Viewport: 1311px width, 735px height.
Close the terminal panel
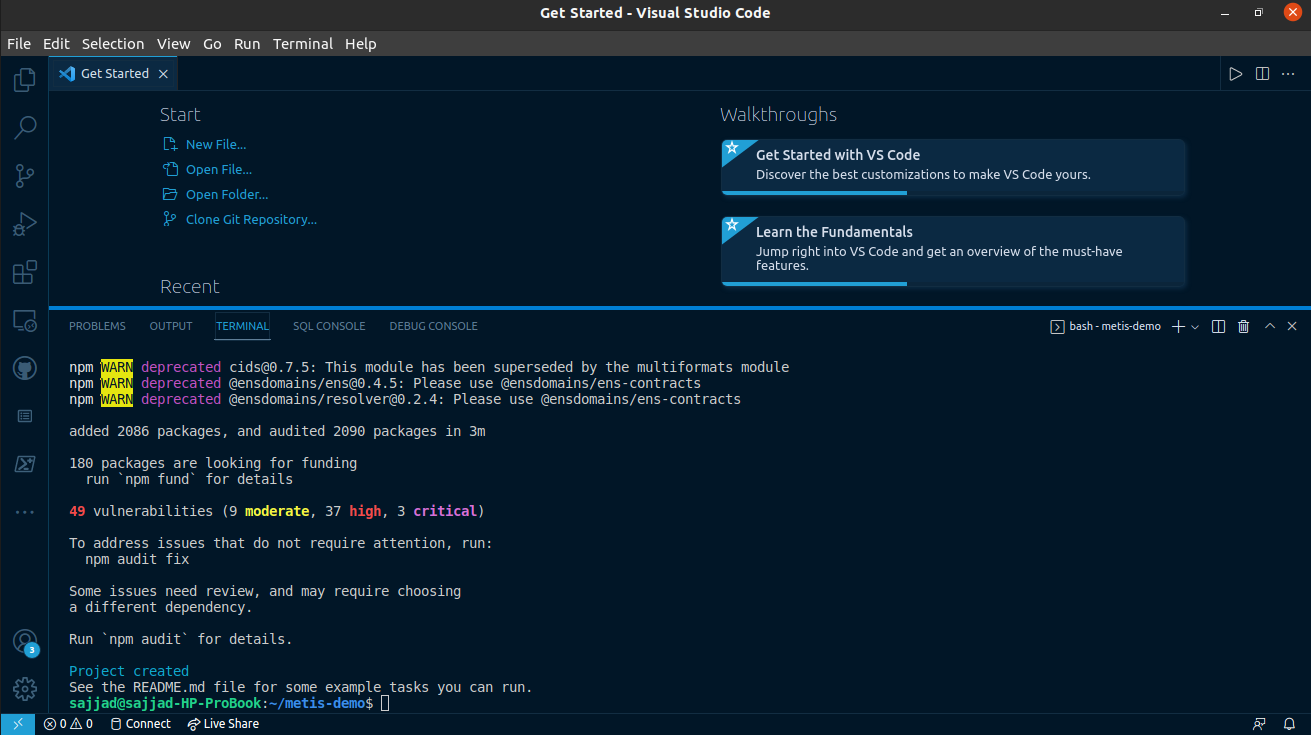pos(1292,326)
